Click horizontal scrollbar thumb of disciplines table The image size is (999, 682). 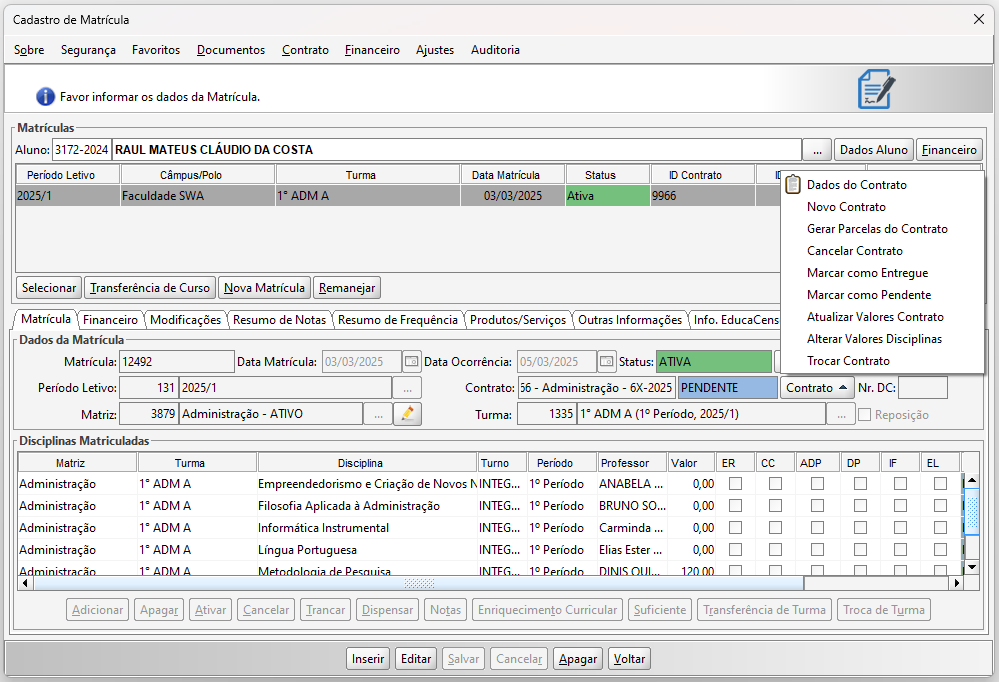click(x=419, y=583)
